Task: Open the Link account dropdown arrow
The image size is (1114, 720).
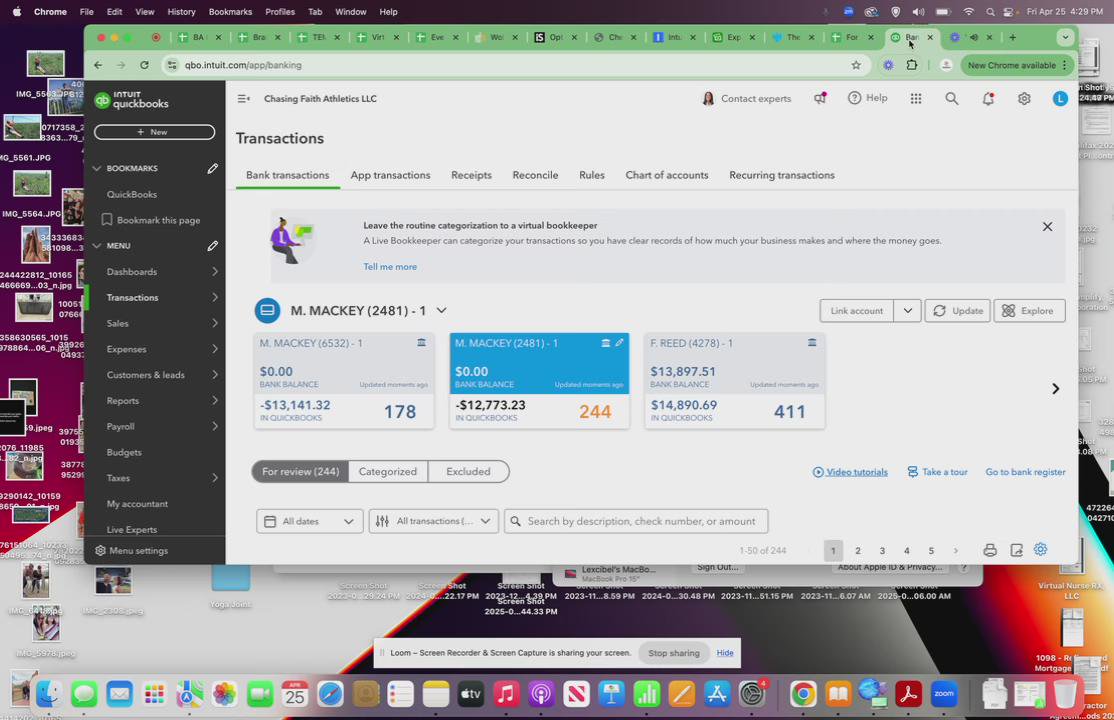Action: [x=907, y=311]
